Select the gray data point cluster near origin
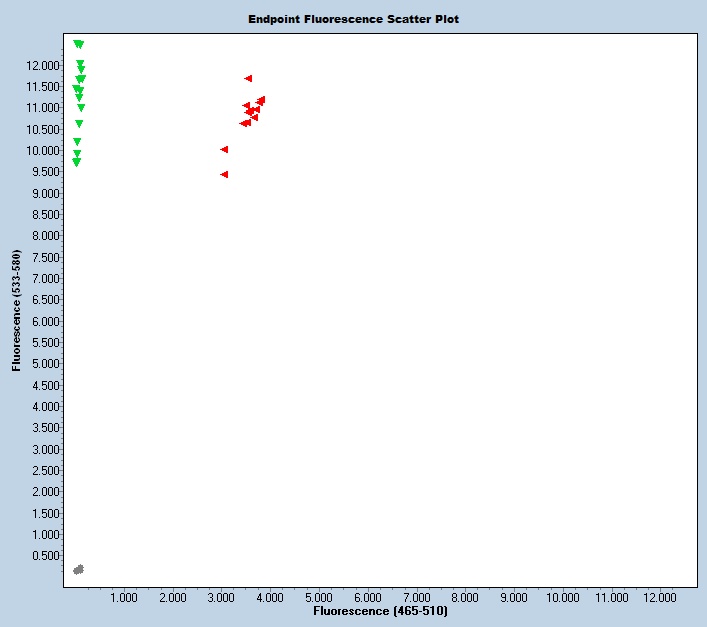This screenshot has height=627, width=707. coord(79,569)
